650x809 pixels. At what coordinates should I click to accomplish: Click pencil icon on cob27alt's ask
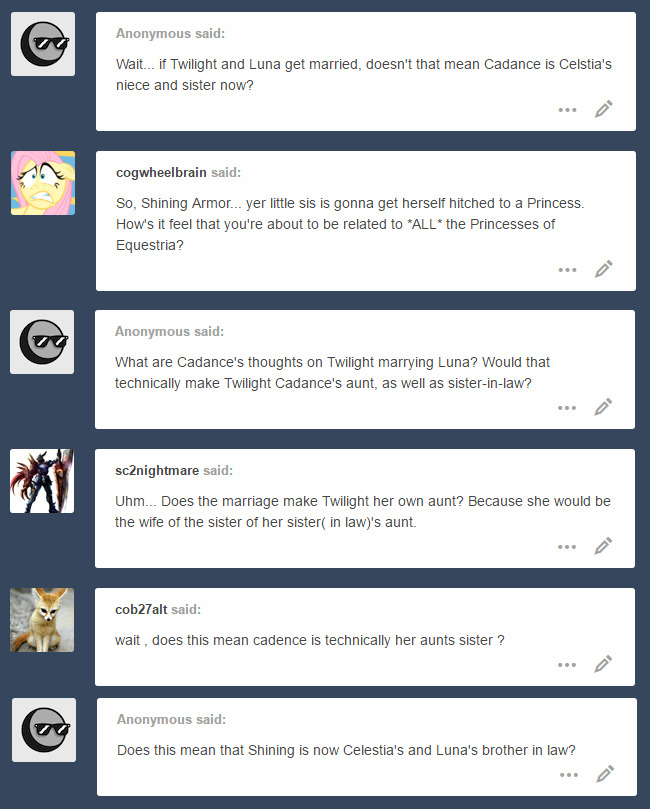point(603,664)
